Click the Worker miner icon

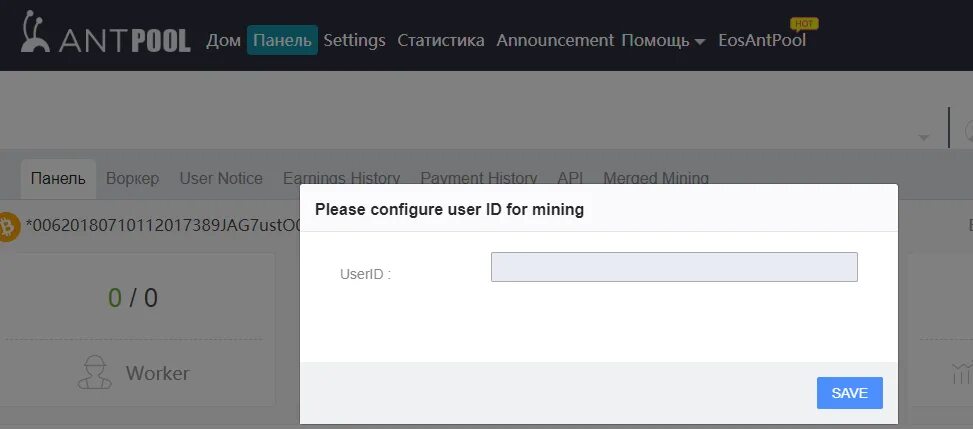point(94,373)
